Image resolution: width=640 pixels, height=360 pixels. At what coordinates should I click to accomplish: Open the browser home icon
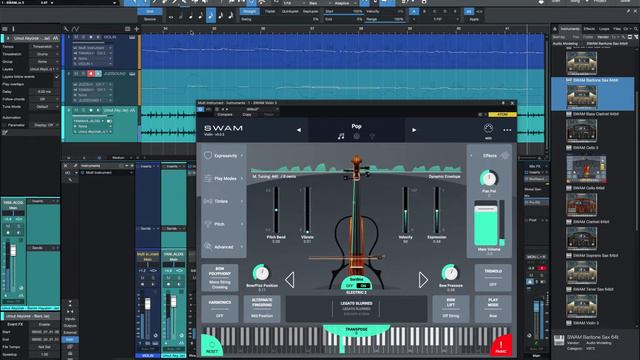coord(555,29)
